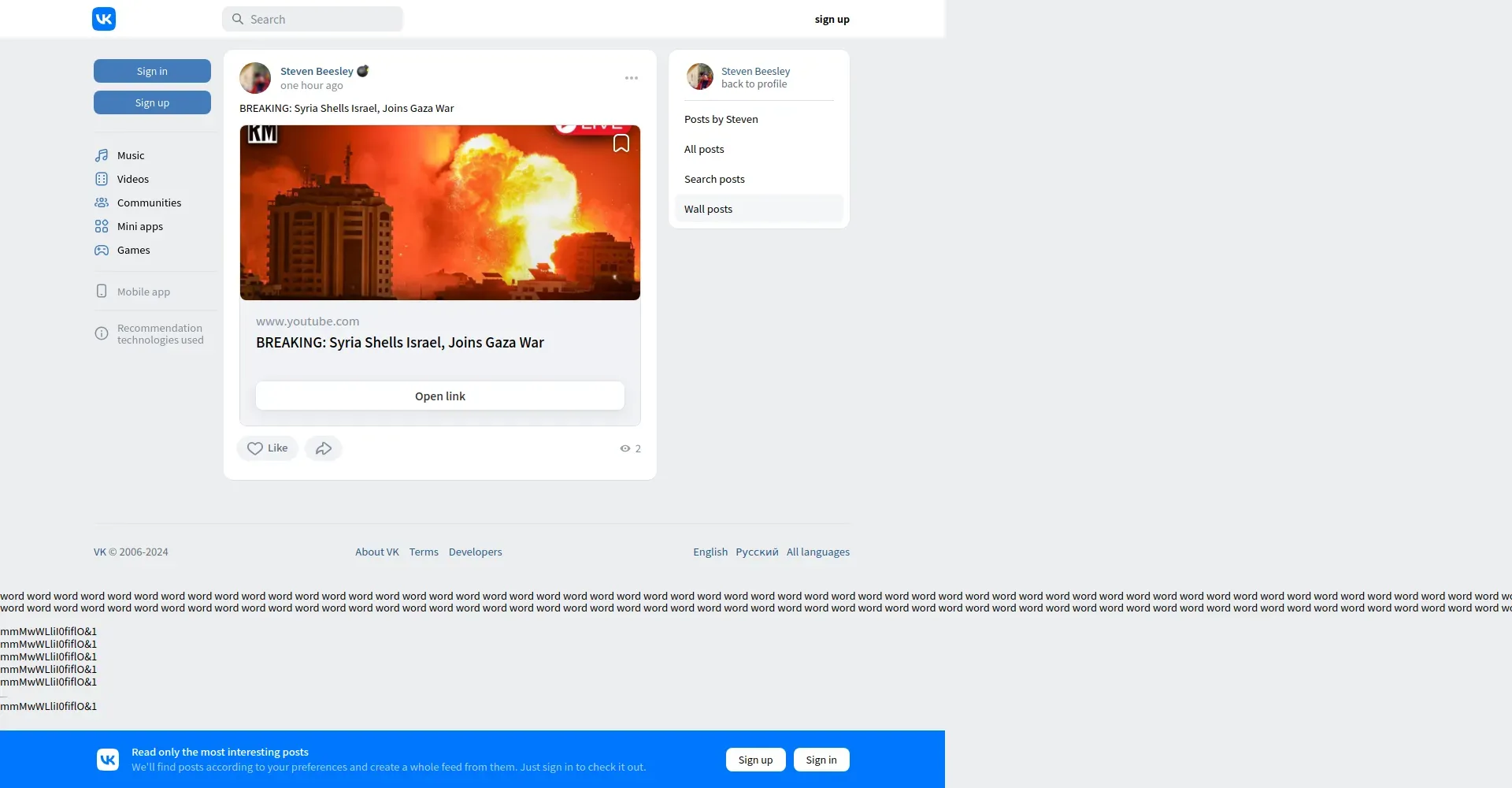Screen dimensions: 1512x788
Task: Click the Mini apps grid icon
Action: (102, 226)
